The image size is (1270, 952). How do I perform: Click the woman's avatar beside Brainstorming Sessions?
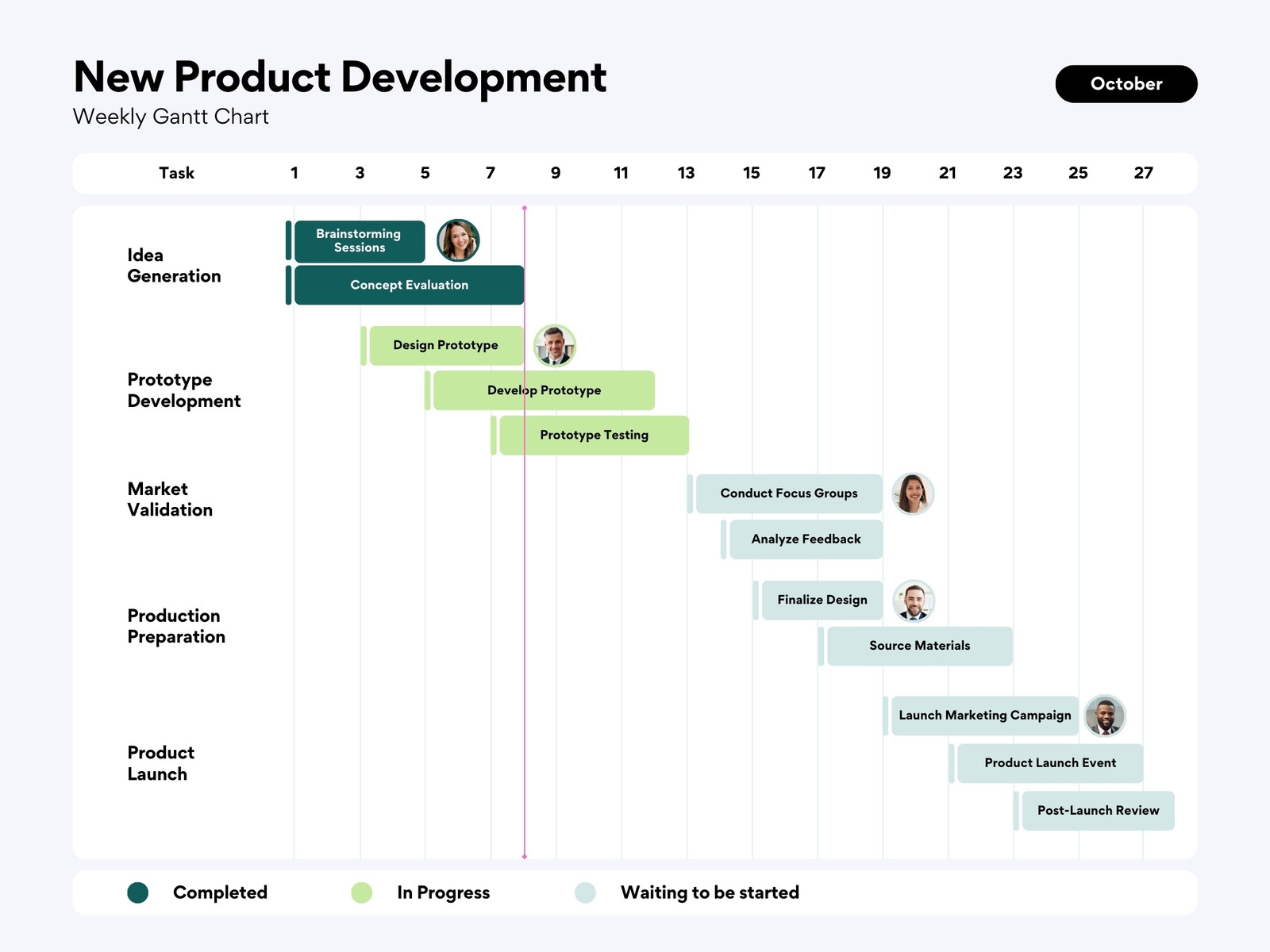point(458,240)
